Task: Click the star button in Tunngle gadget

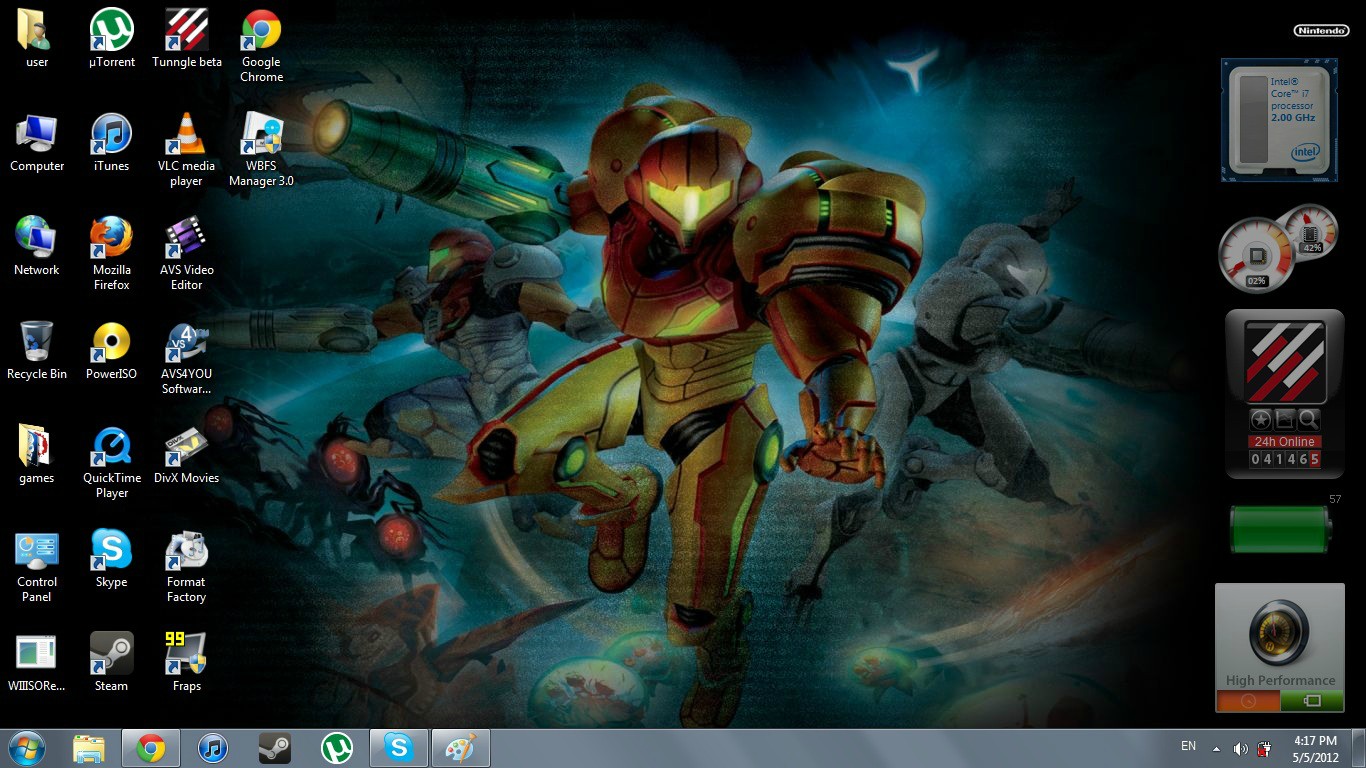Action: coord(1260,420)
